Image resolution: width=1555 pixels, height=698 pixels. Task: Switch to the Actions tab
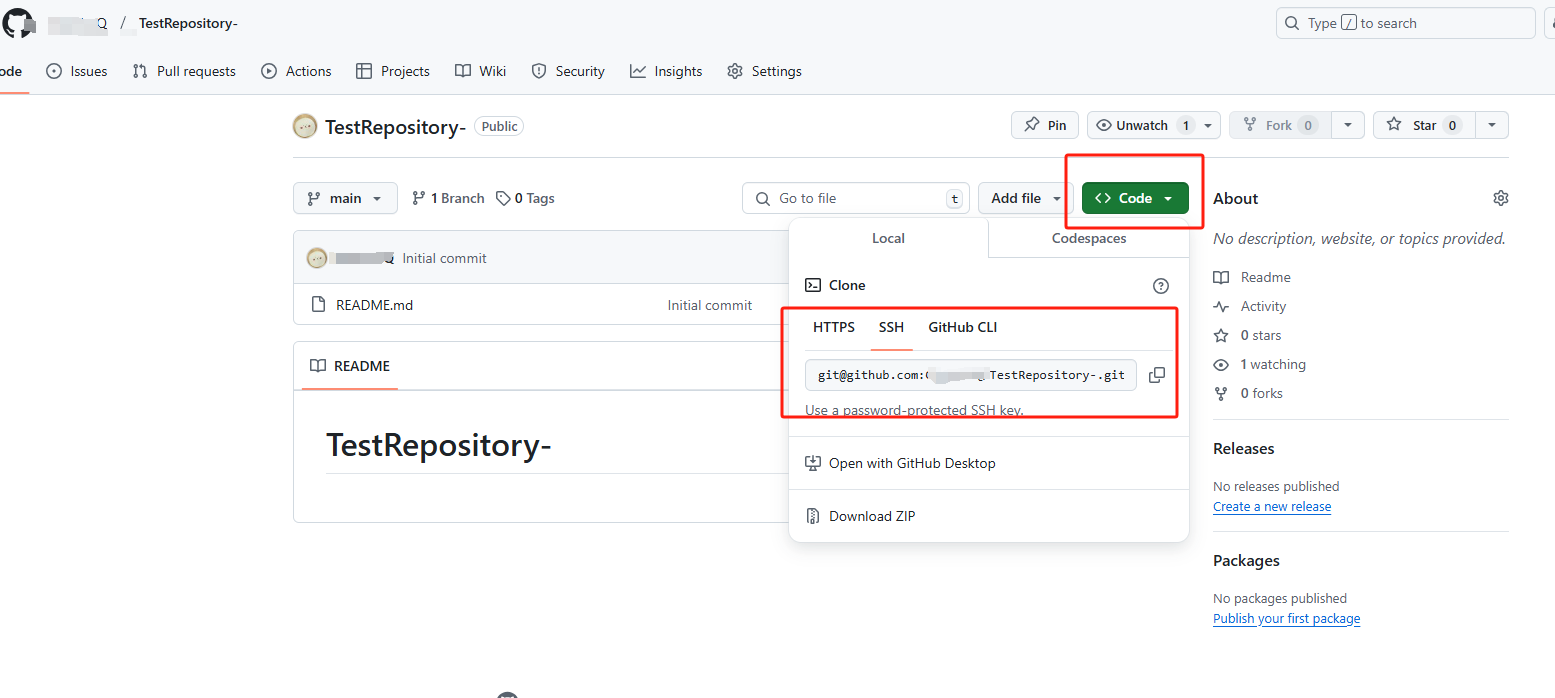(x=296, y=71)
